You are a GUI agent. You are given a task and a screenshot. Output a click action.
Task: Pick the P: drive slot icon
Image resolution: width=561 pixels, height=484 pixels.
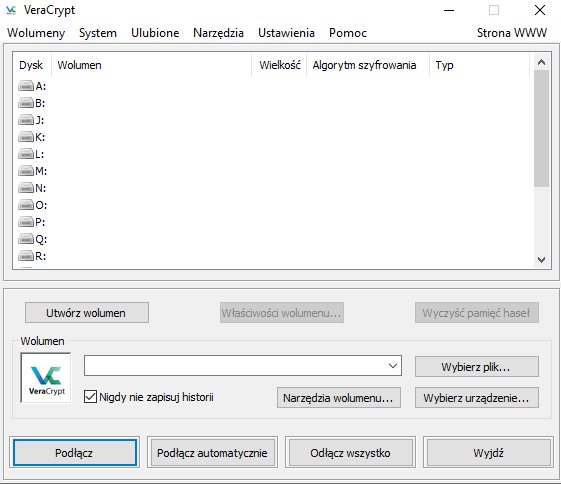coord(26,222)
